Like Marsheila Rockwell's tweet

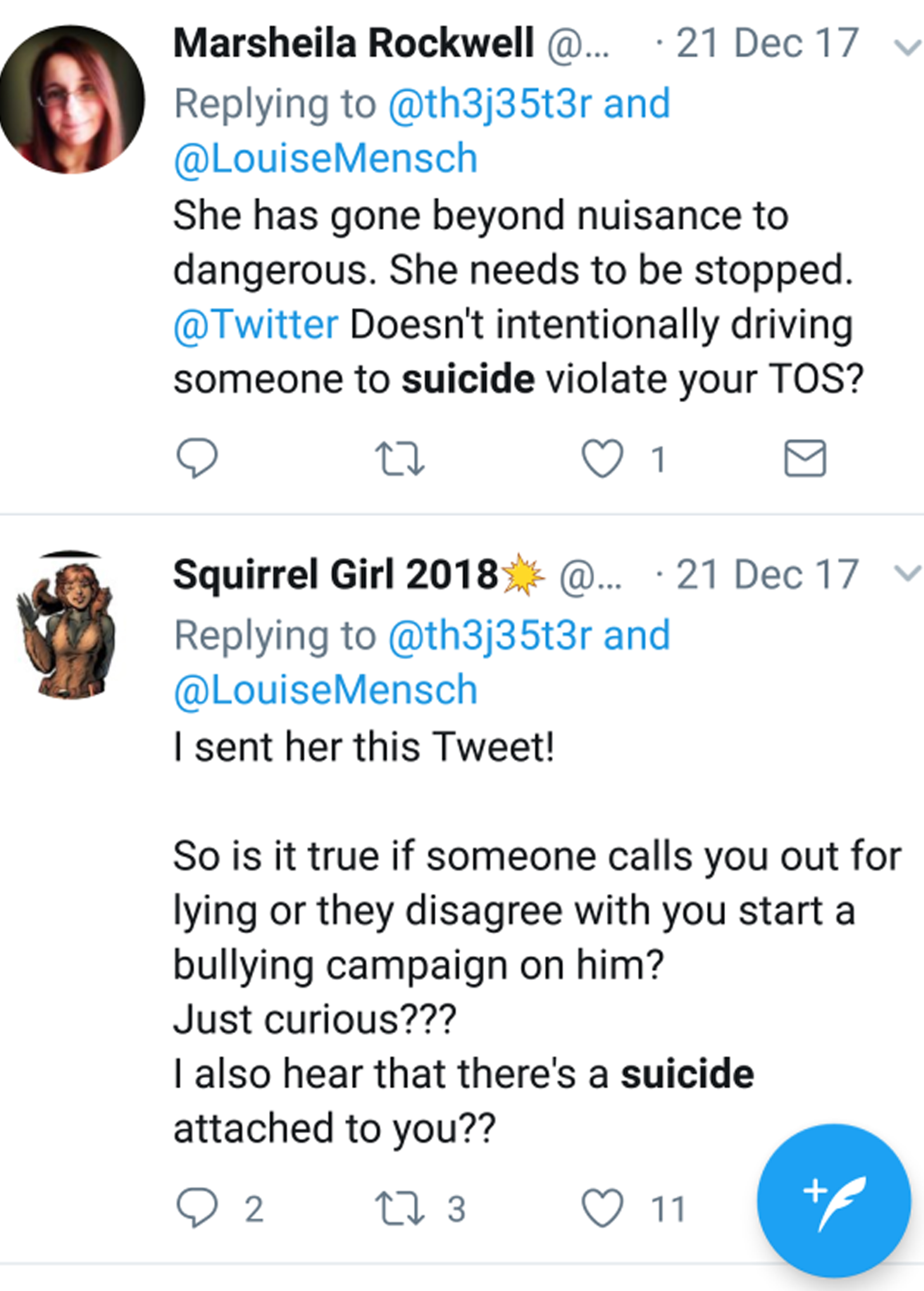click(602, 458)
